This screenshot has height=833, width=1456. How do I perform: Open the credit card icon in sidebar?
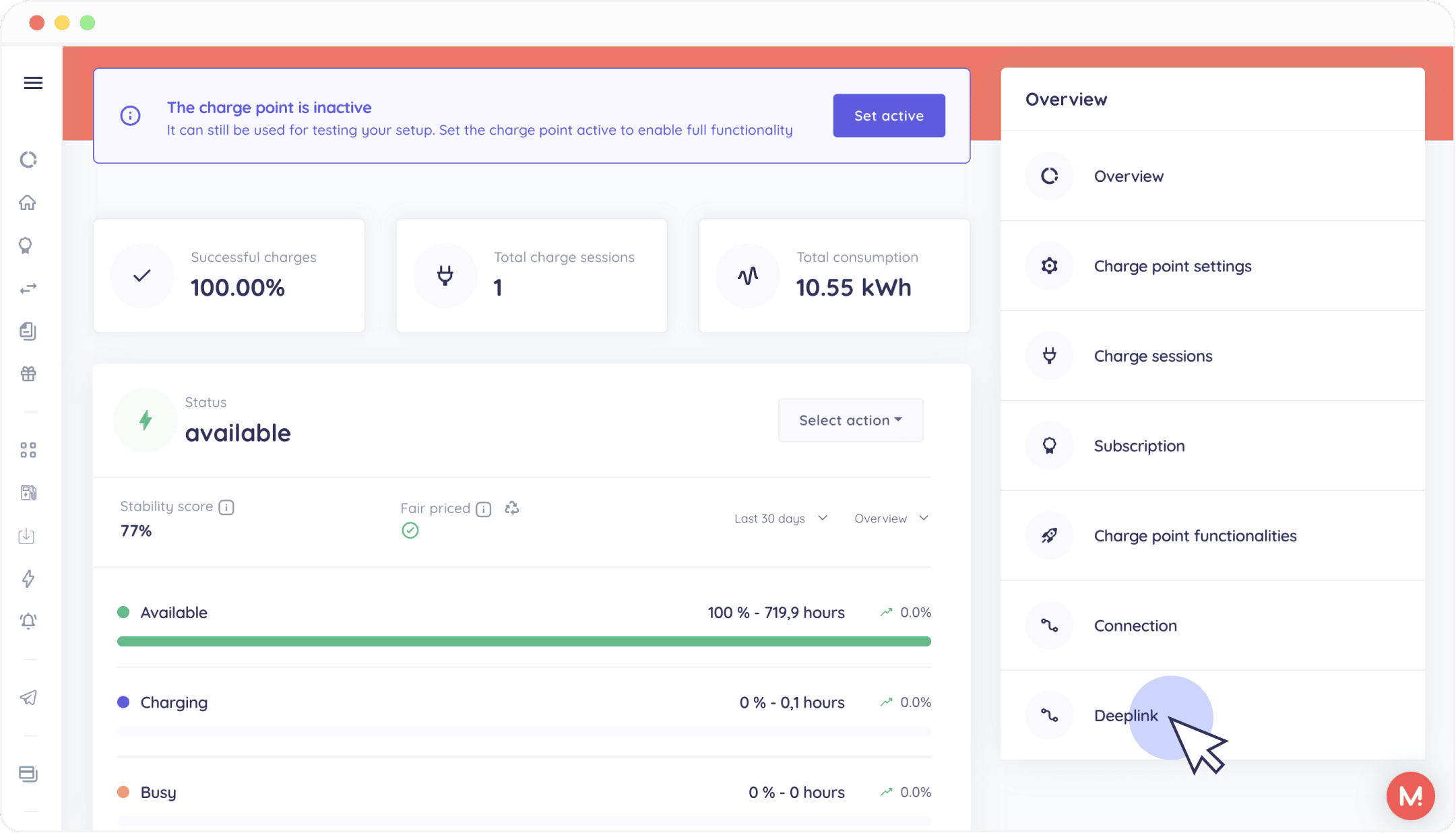[x=28, y=774]
